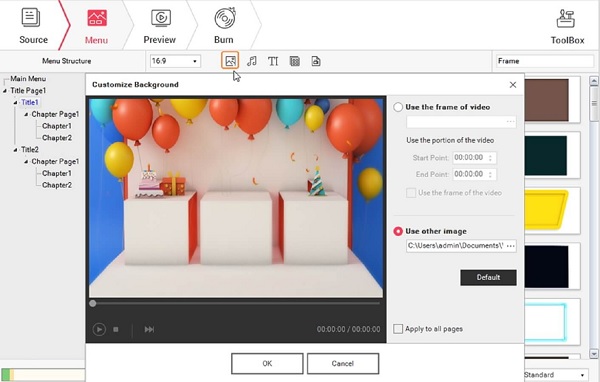Browse for another image using the ellipsis button
This screenshot has height=382, width=600.
click(x=510, y=246)
